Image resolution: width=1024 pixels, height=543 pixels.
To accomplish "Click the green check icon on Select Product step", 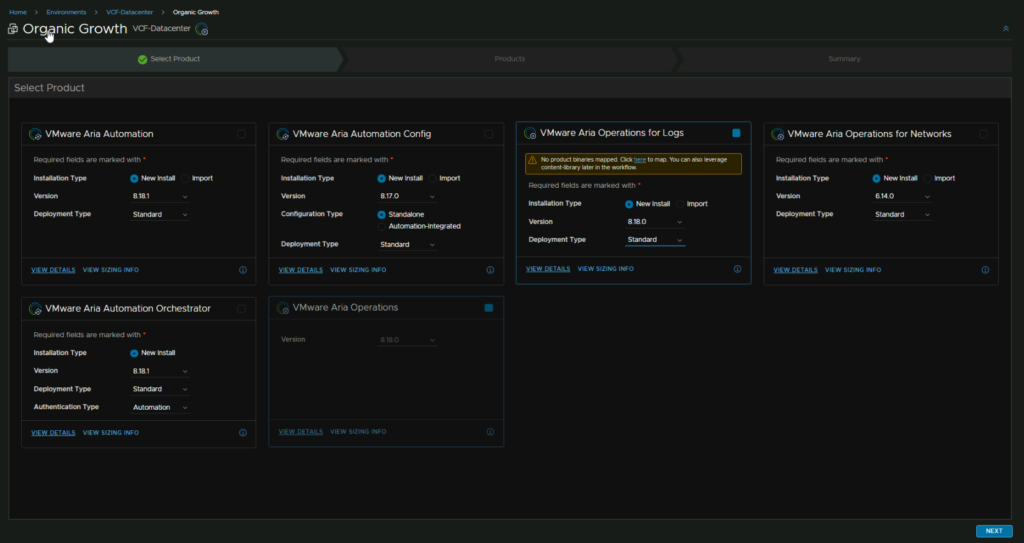I will 142,59.
